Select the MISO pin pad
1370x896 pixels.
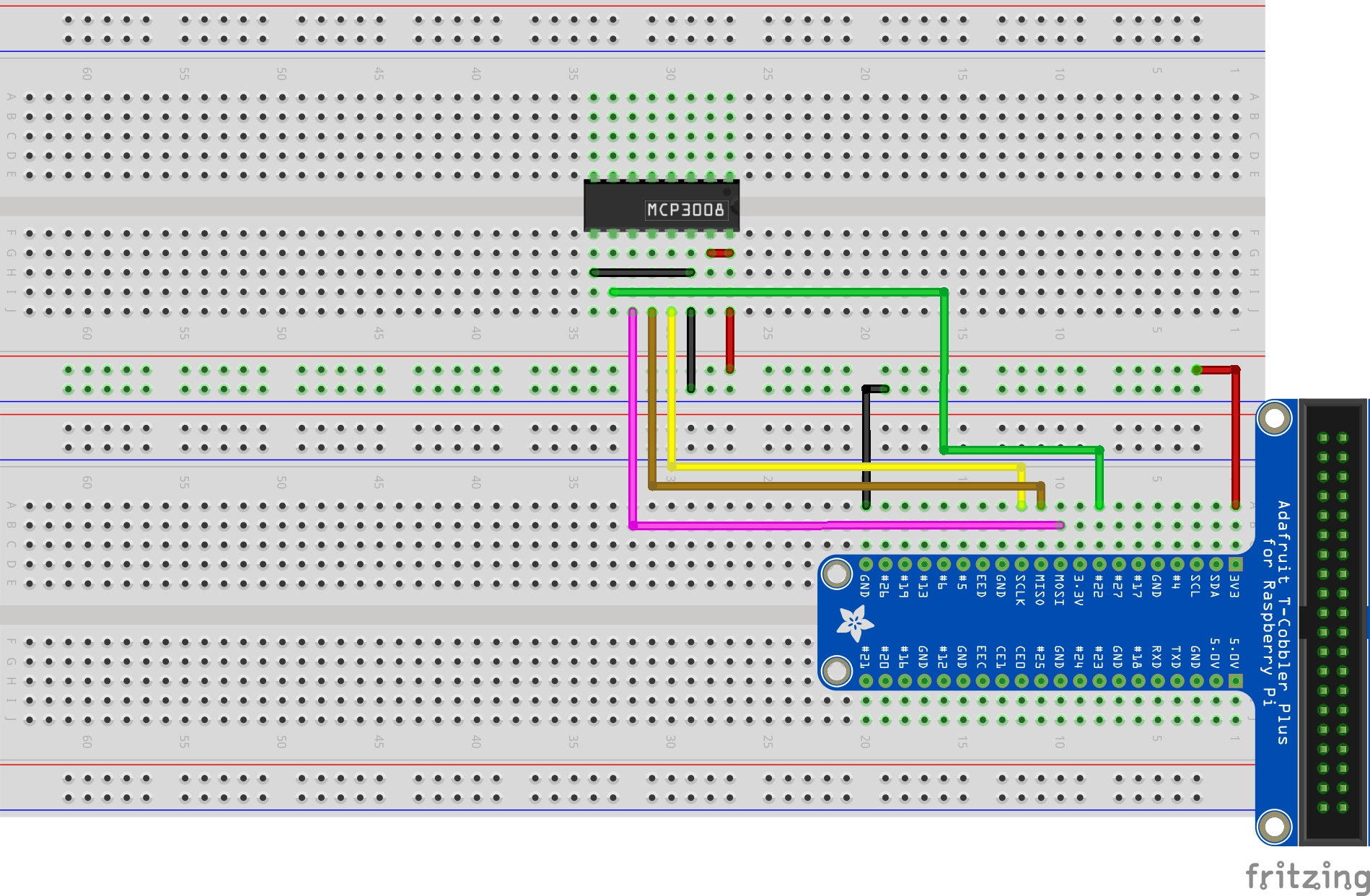(x=1041, y=564)
